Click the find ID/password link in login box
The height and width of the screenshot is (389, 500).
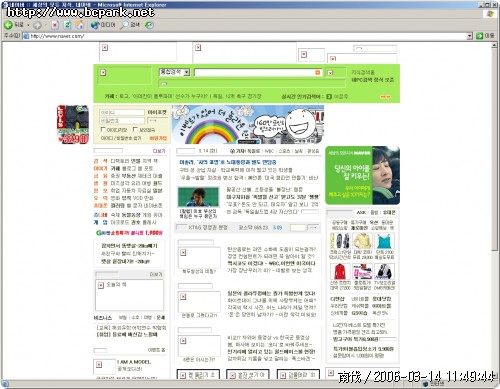(x=121, y=138)
